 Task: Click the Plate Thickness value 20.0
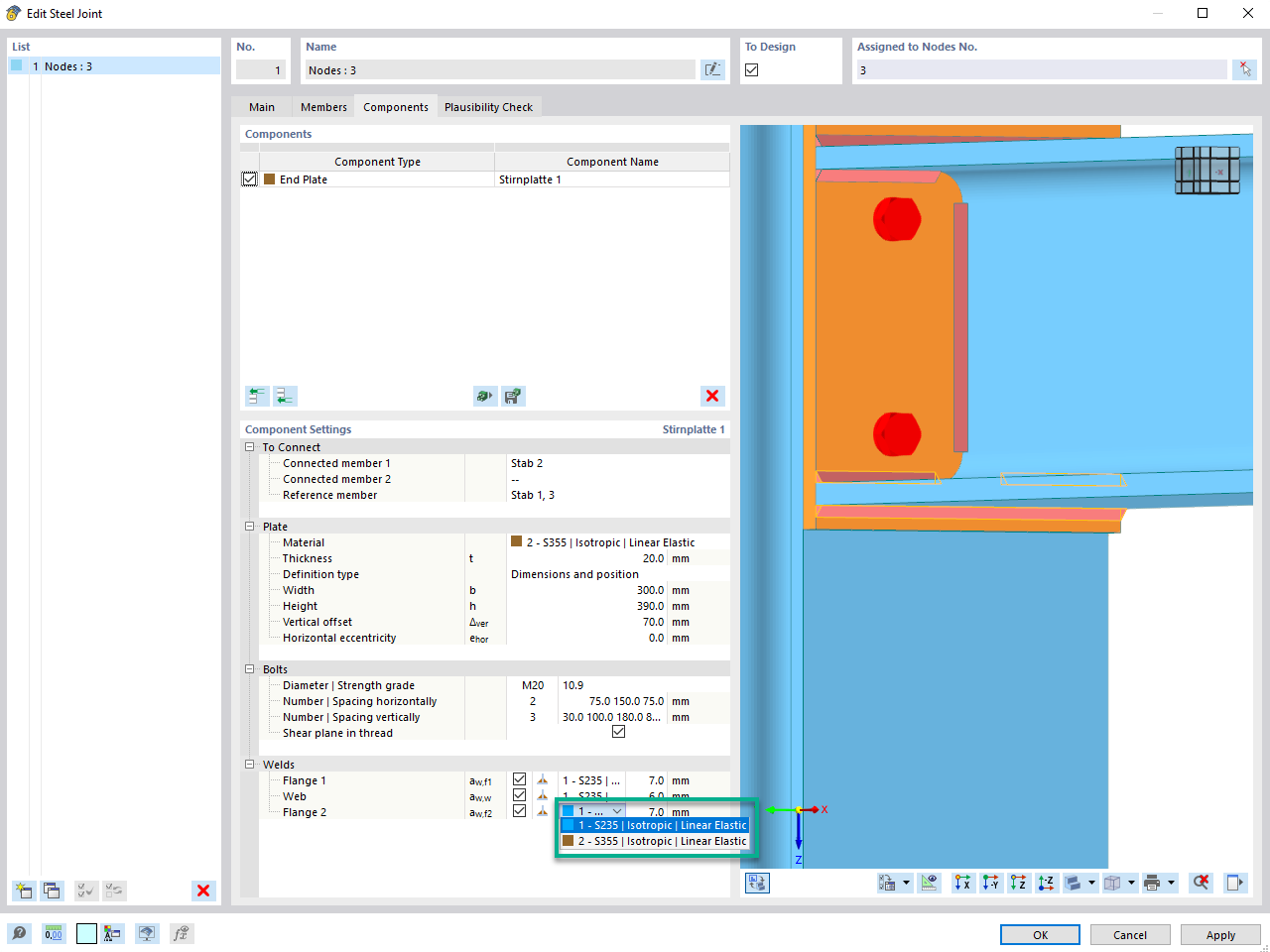tap(652, 558)
